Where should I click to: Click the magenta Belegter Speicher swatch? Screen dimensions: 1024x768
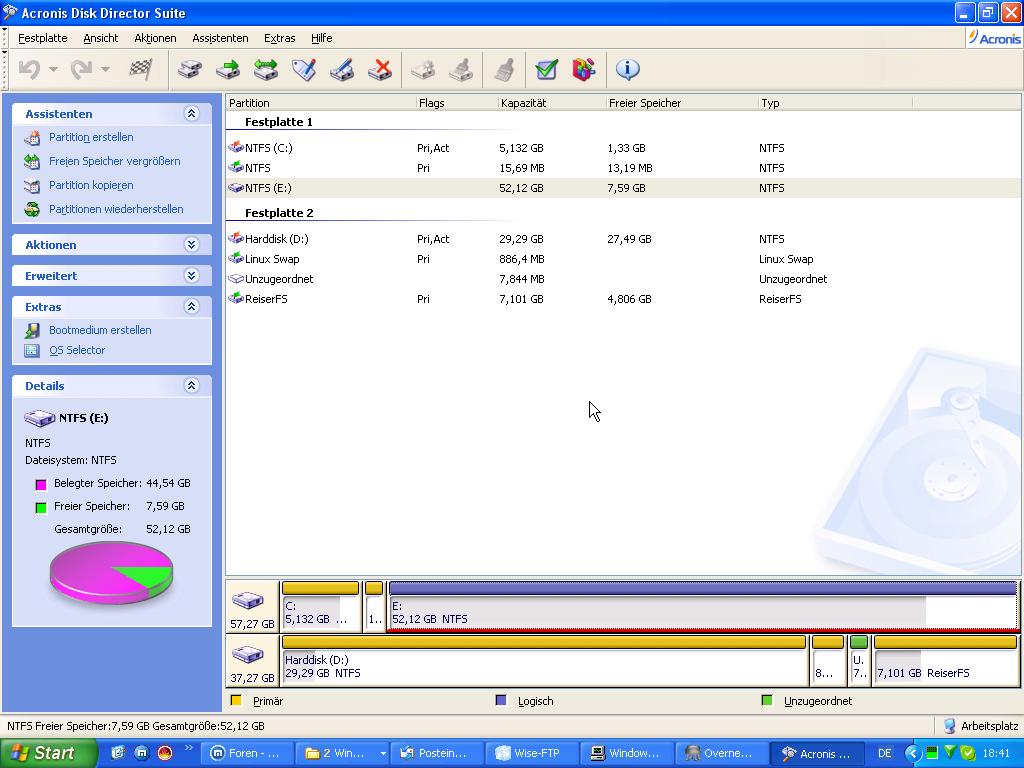[x=41, y=485]
